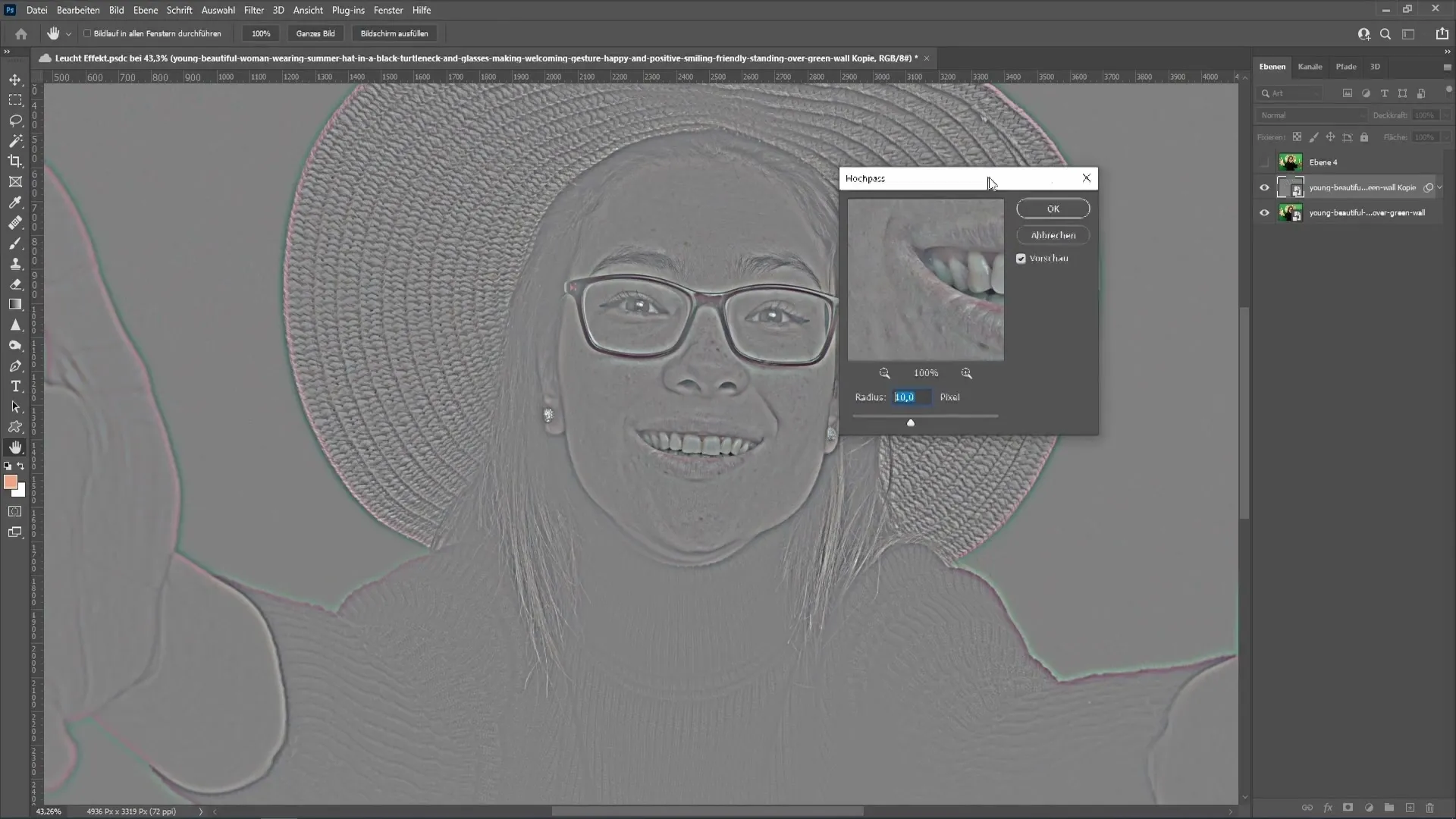This screenshot has height=819, width=1456.
Task: Select the Type tool
Action: click(15, 386)
